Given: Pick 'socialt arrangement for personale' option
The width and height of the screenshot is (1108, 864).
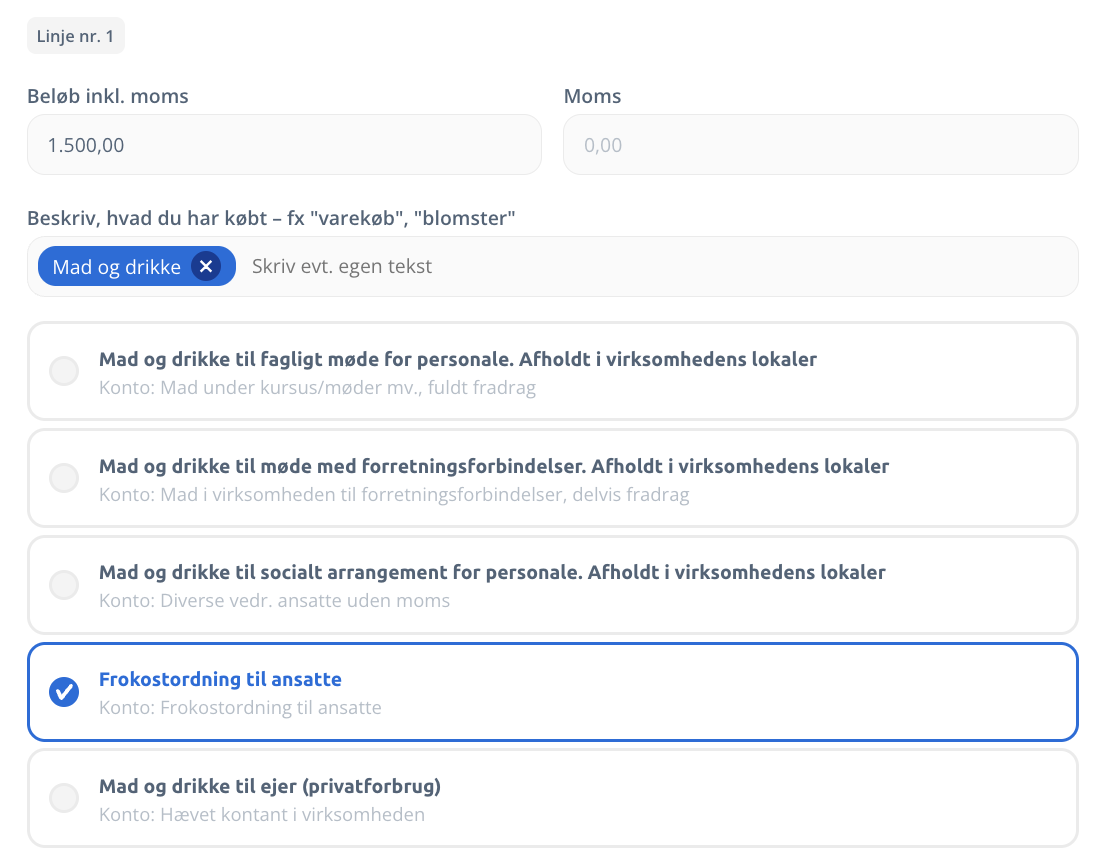Looking at the screenshot, I should pyautogui.click(x=553, y=585).
